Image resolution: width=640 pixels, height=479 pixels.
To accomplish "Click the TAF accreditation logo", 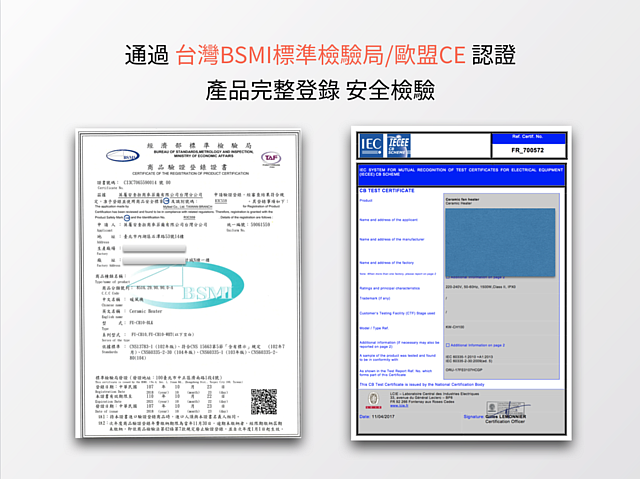I will [271, 158].
